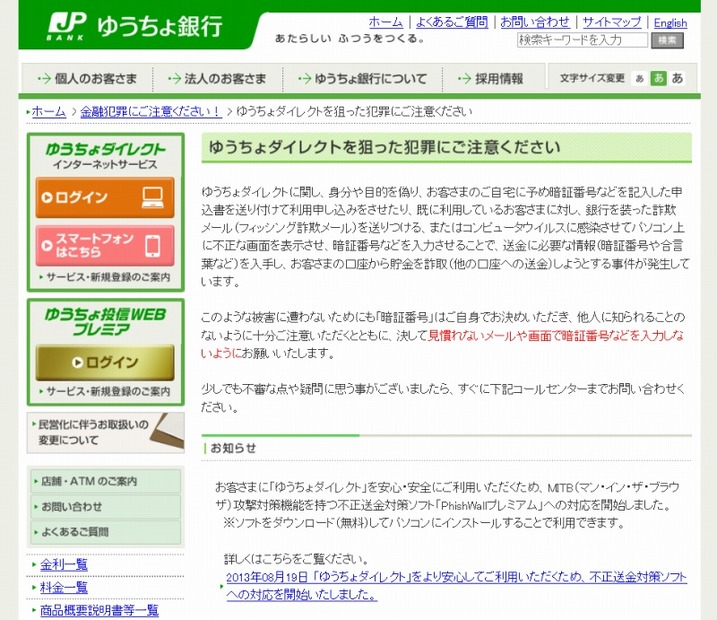
Task: Open the 法人のお客さま tab
Action: click(x=218, y=79)
